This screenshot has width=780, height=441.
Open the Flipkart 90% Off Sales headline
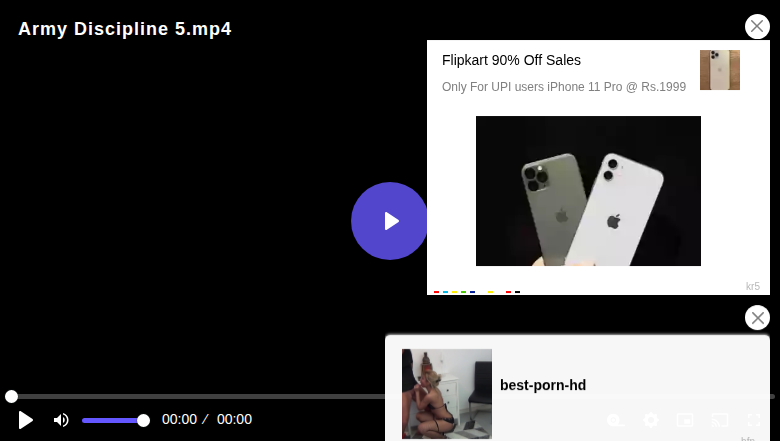[x=511, y=60]
